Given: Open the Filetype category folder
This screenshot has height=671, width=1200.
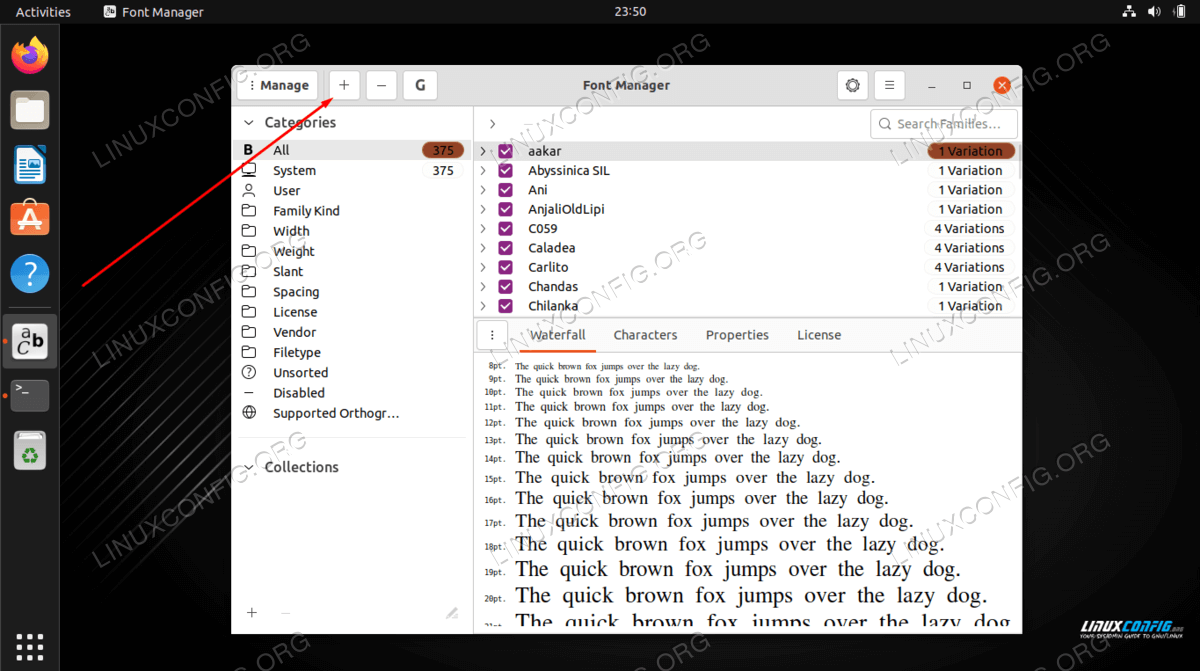Looking at the screenshot, I should point(351,353).
